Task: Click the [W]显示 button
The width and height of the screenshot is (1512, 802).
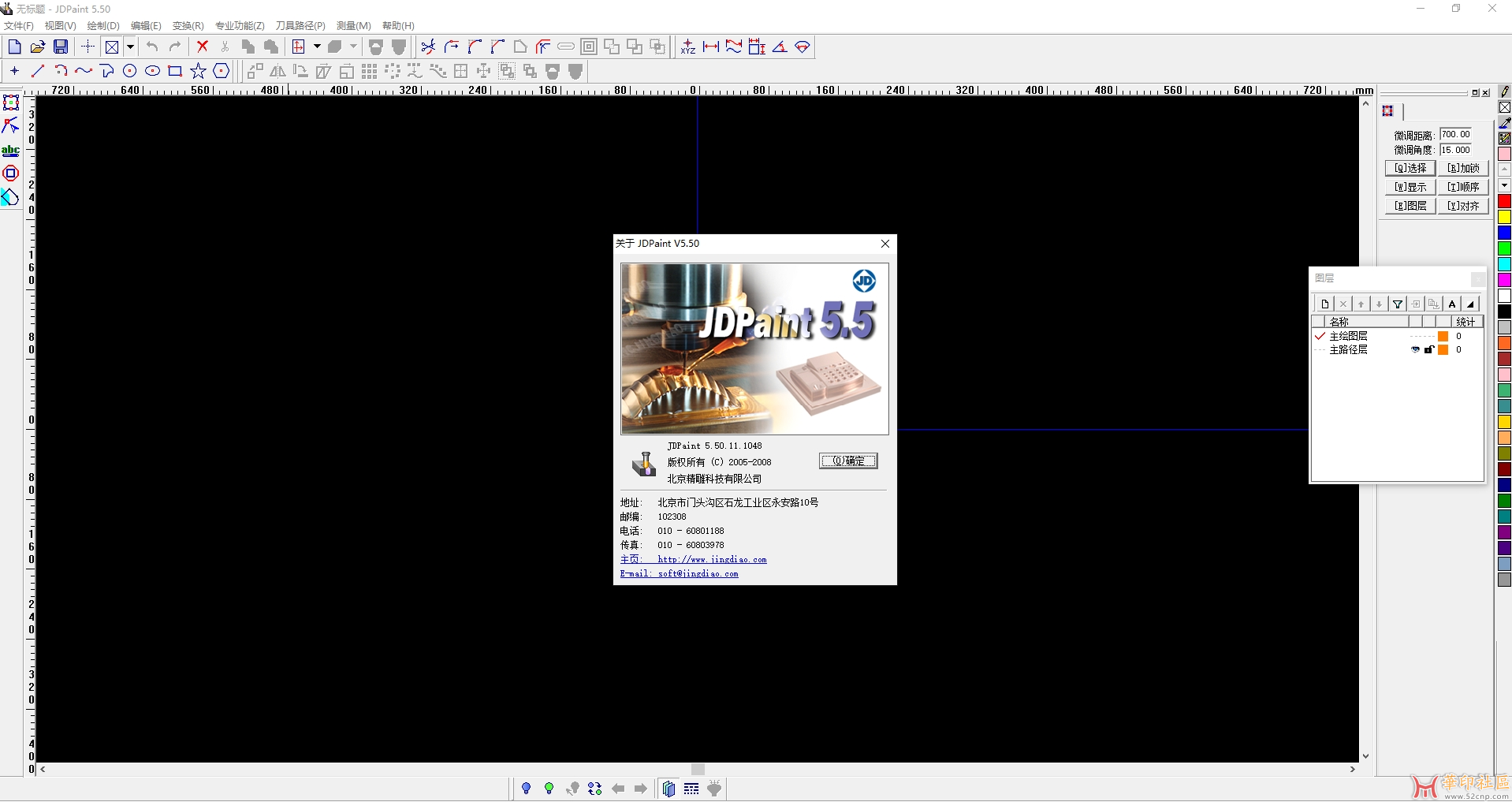Action: tap(1410, 187)
